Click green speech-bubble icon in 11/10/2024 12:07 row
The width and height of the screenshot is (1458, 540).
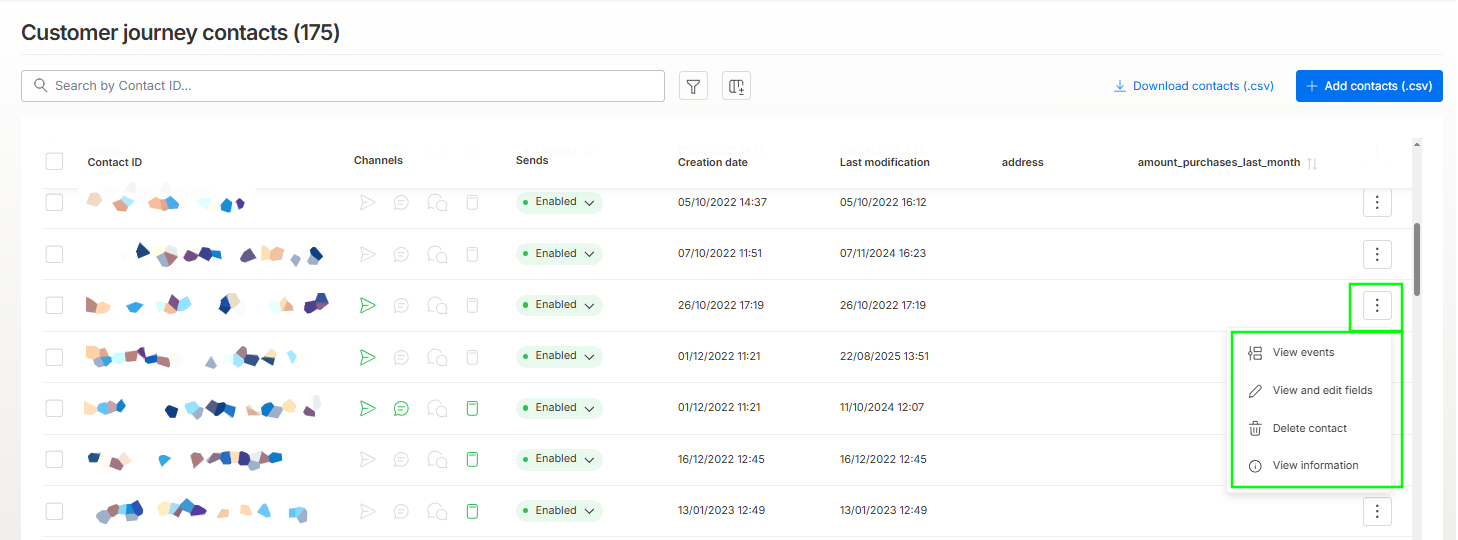pos(401,408)
